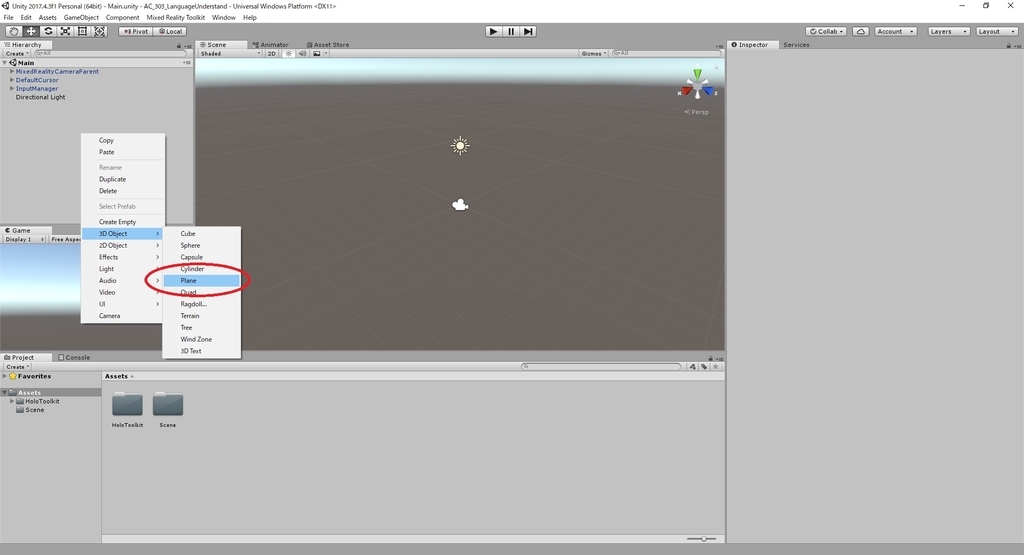Viewport: 1024px width, 555px height.
Task: Toggle scene audio speaker icon
Action: click(x=302, y=54)
